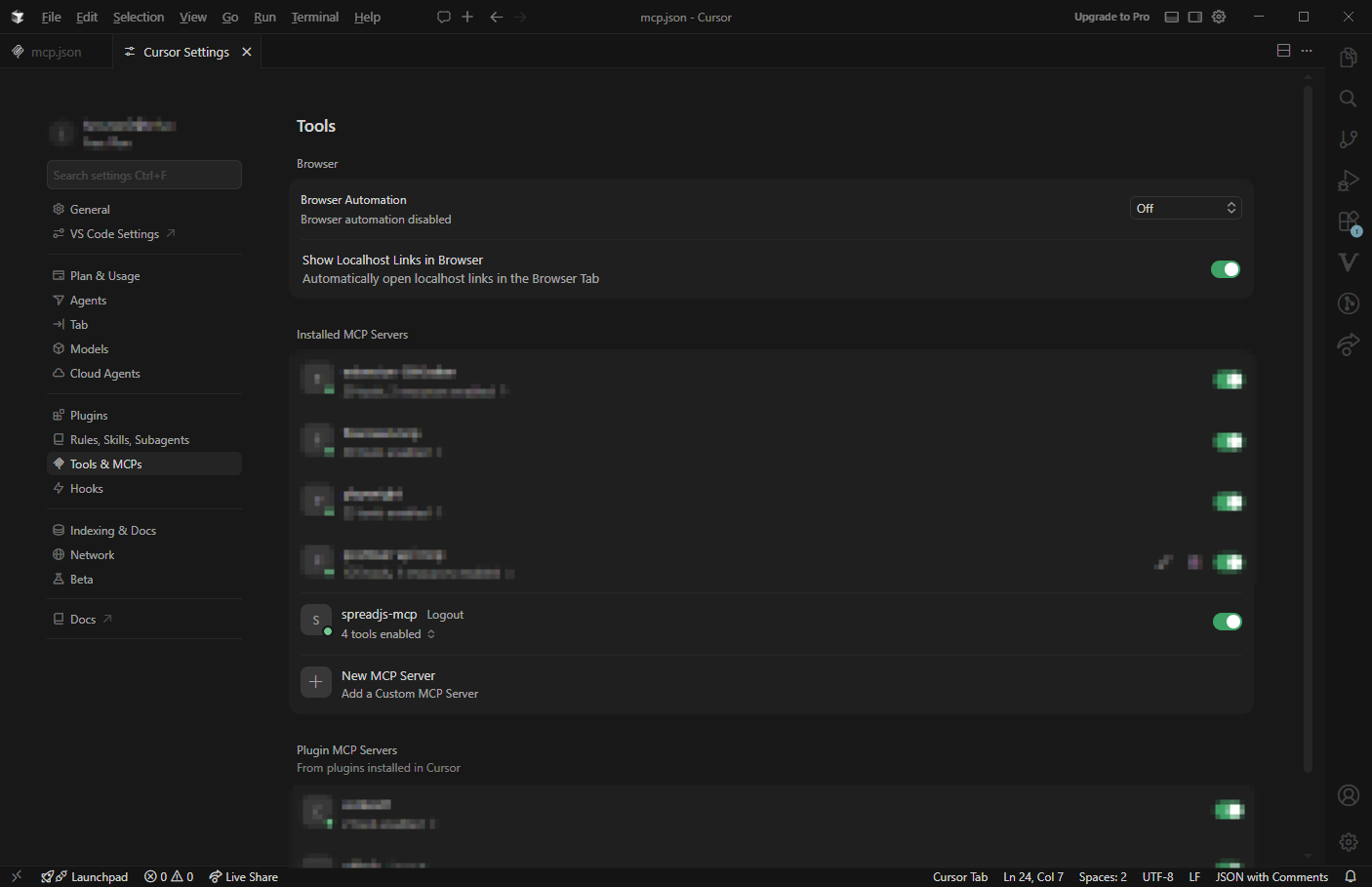Open the Browser Automation Off dropdown
Screen dimensions: 1372x887
(x=1186, y=208)
